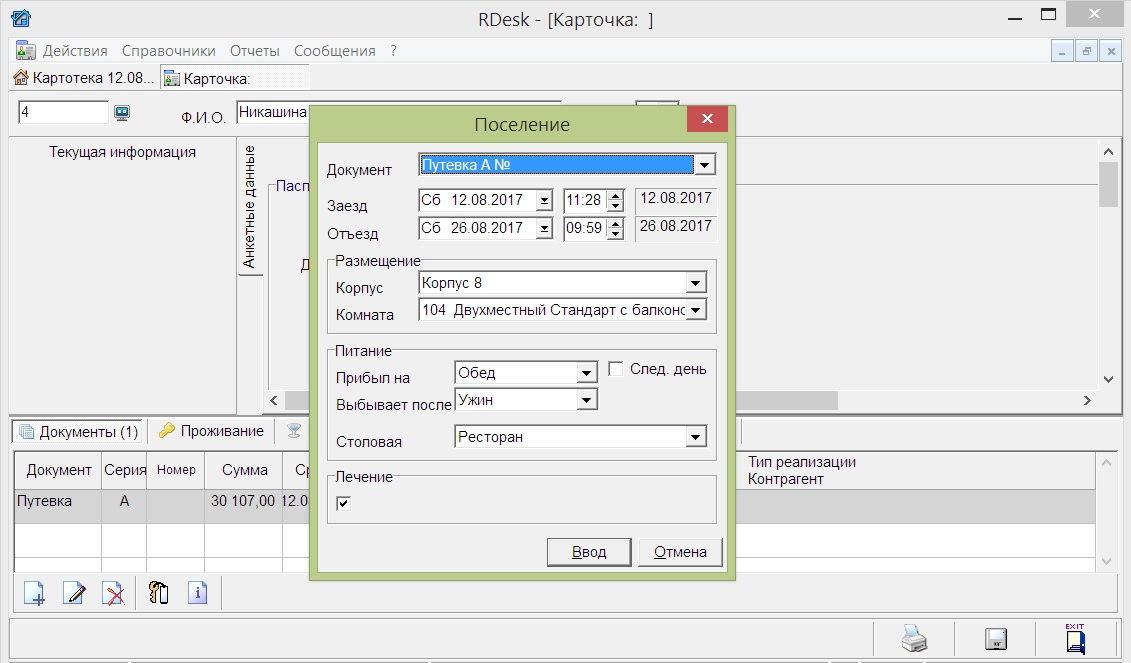Switch to the Проживание tab

click(x=211, y=431)
